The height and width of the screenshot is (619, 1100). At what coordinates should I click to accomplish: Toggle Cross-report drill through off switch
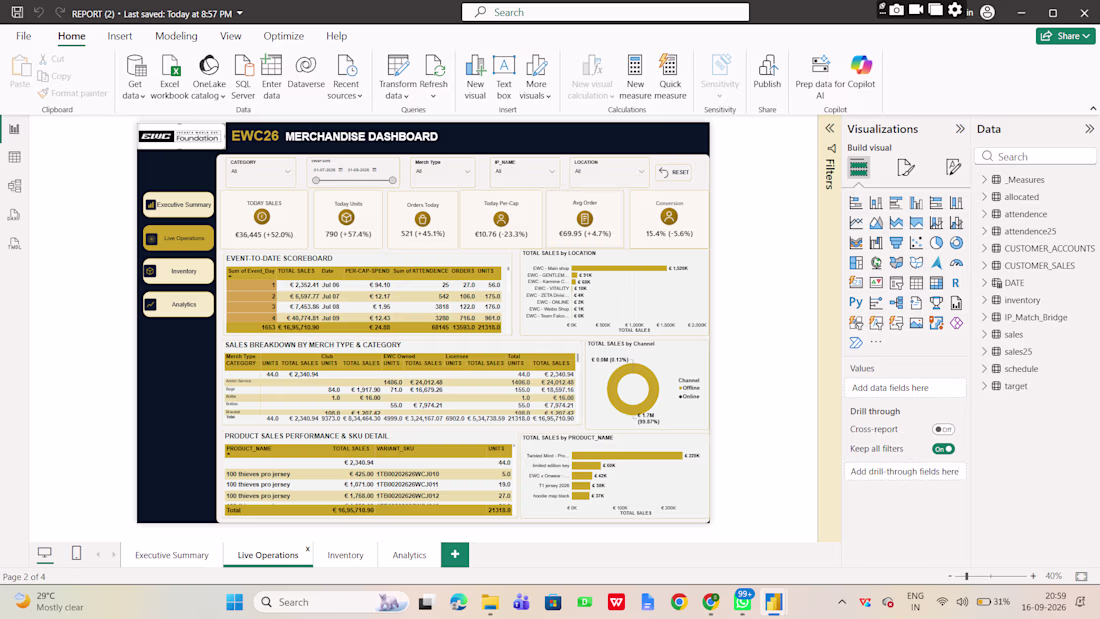pyautogui.click(x=943, y=430)
